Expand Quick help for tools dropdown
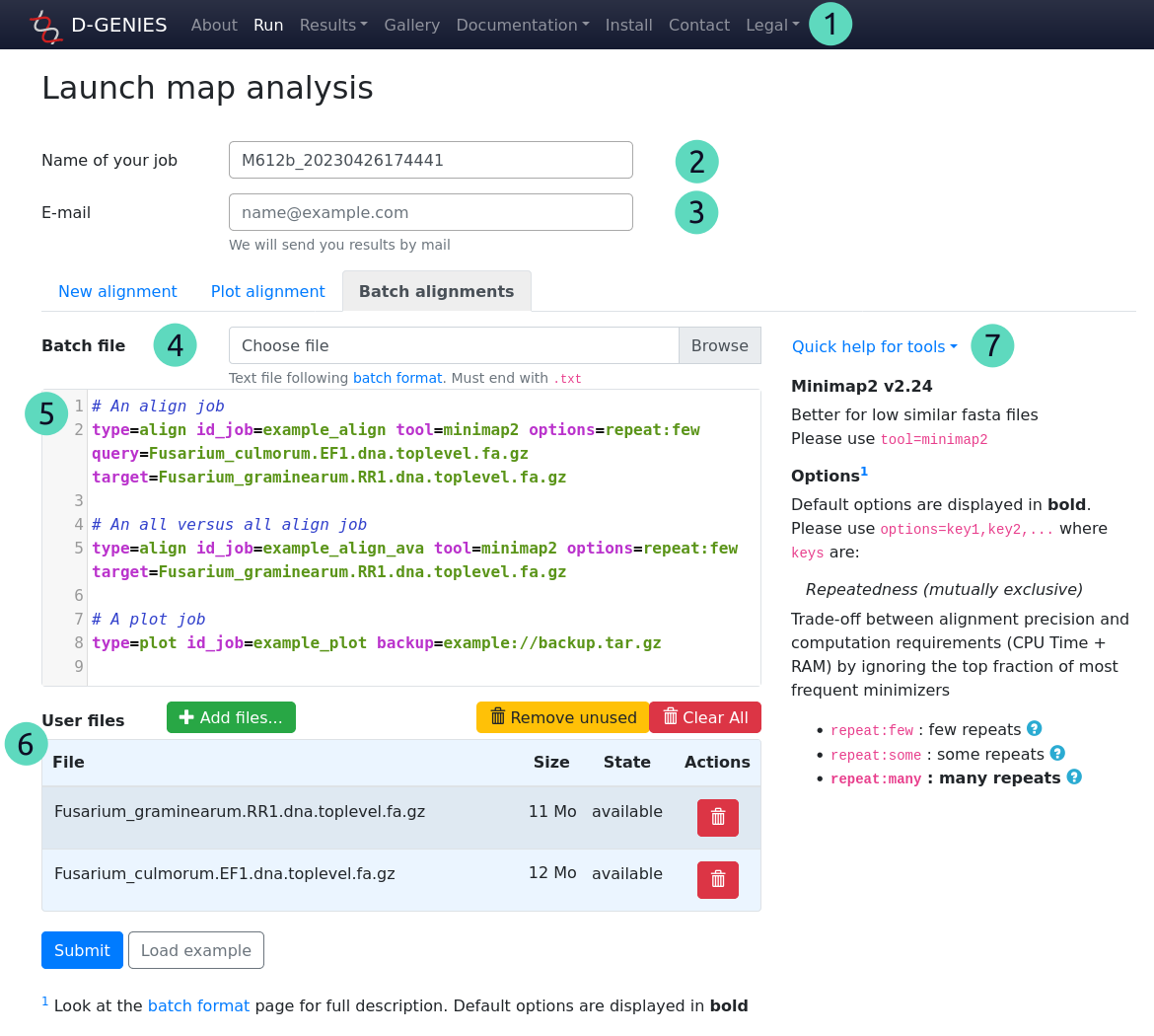The image size is (1154, 1036). click(874, 346)
